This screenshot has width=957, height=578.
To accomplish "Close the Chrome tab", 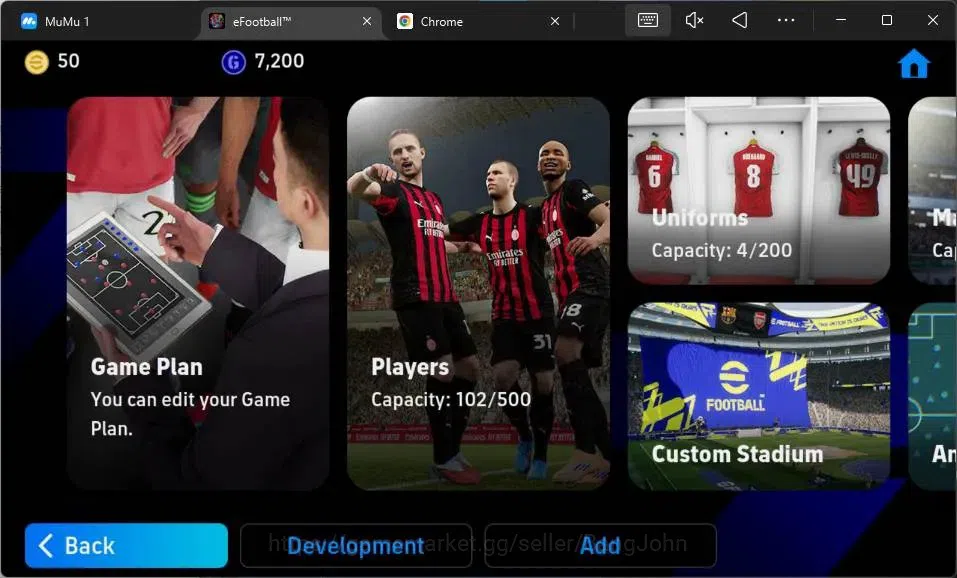I will click(x=555, y=21).
